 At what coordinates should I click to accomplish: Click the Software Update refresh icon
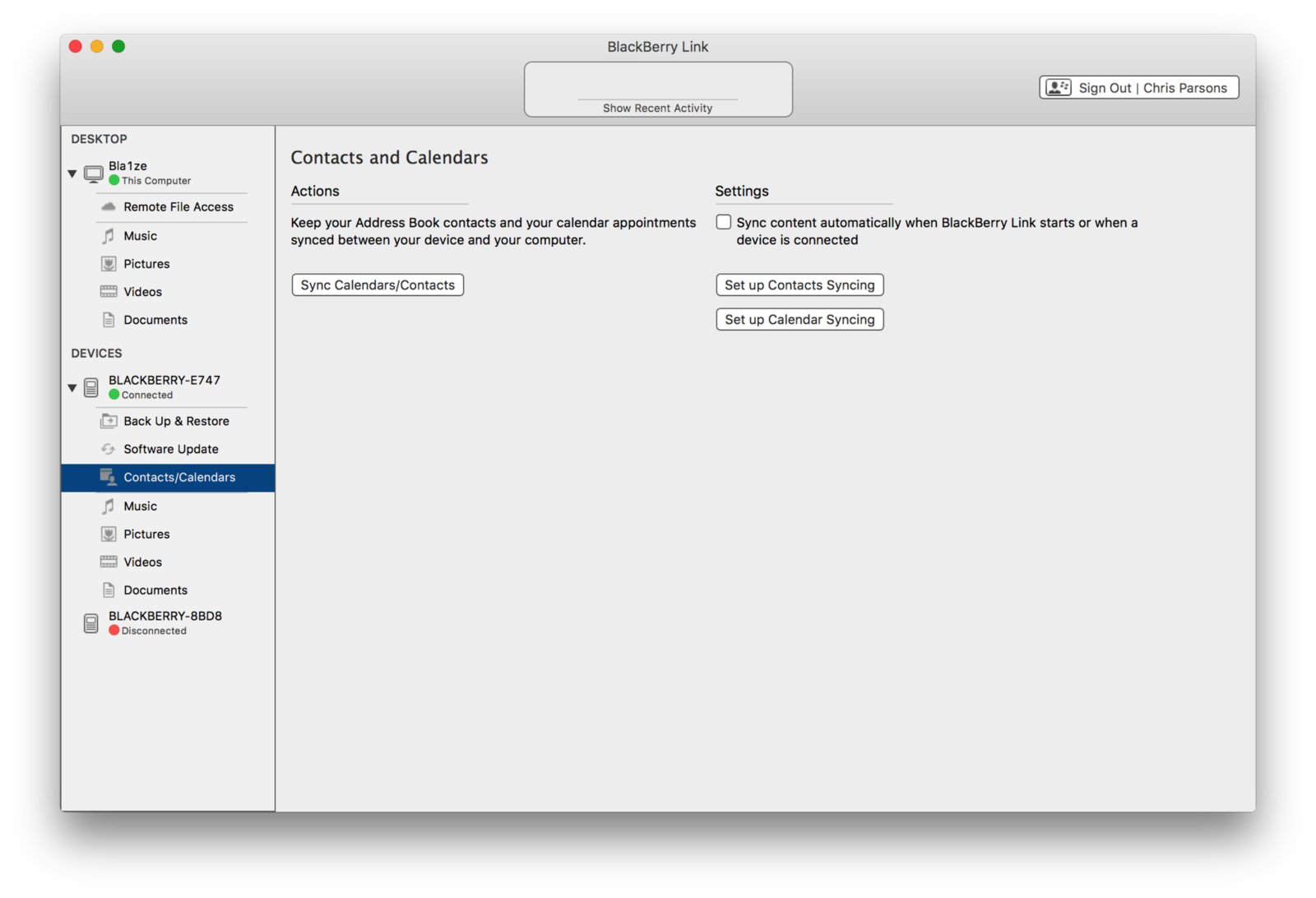(108, 449)
